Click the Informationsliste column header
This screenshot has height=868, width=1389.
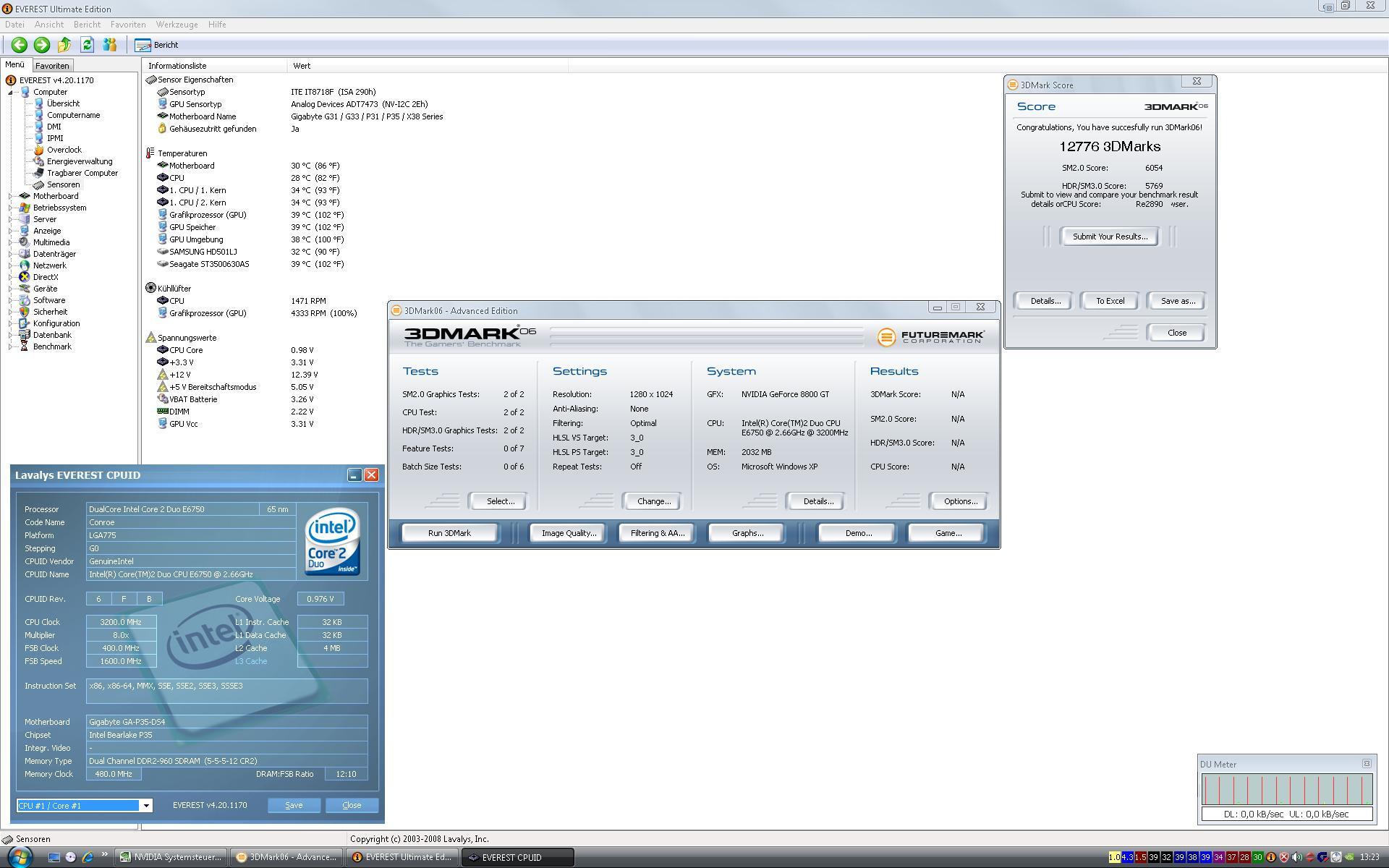(214, 66)
